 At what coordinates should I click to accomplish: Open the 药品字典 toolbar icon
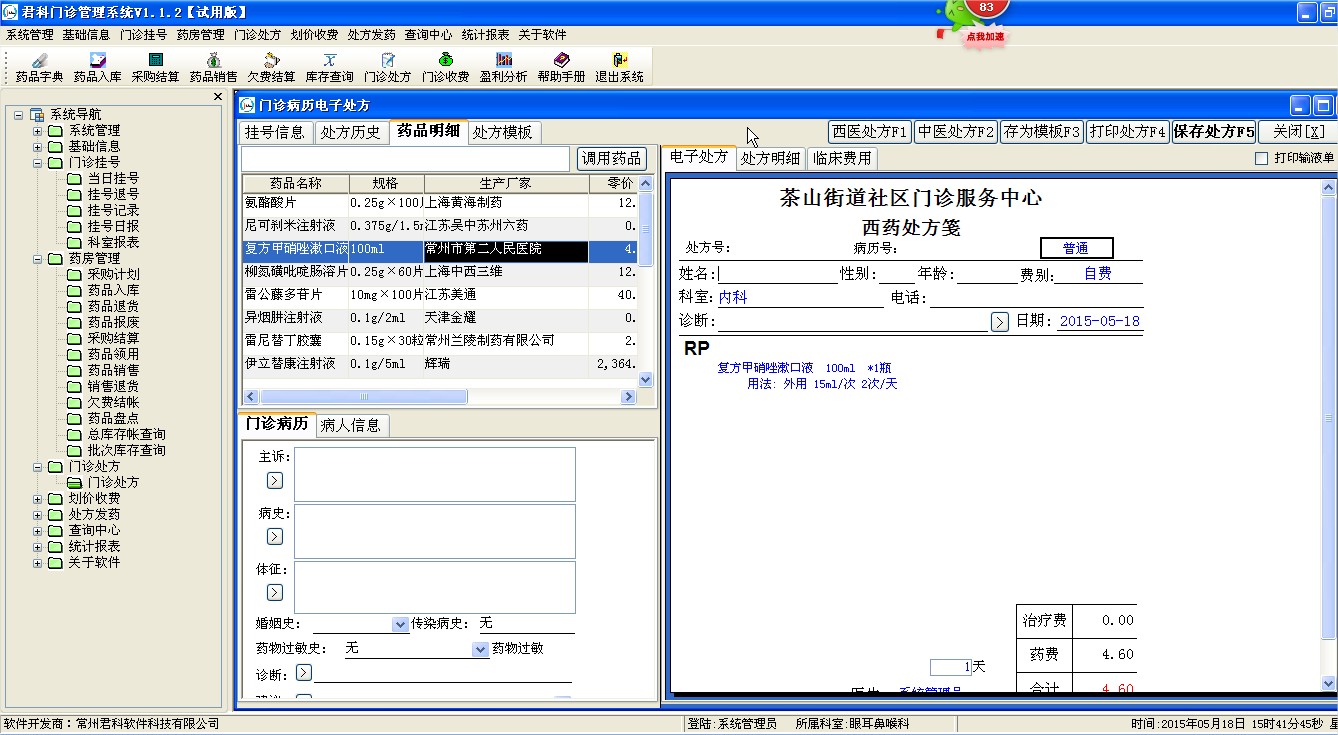tap(39, 68)
